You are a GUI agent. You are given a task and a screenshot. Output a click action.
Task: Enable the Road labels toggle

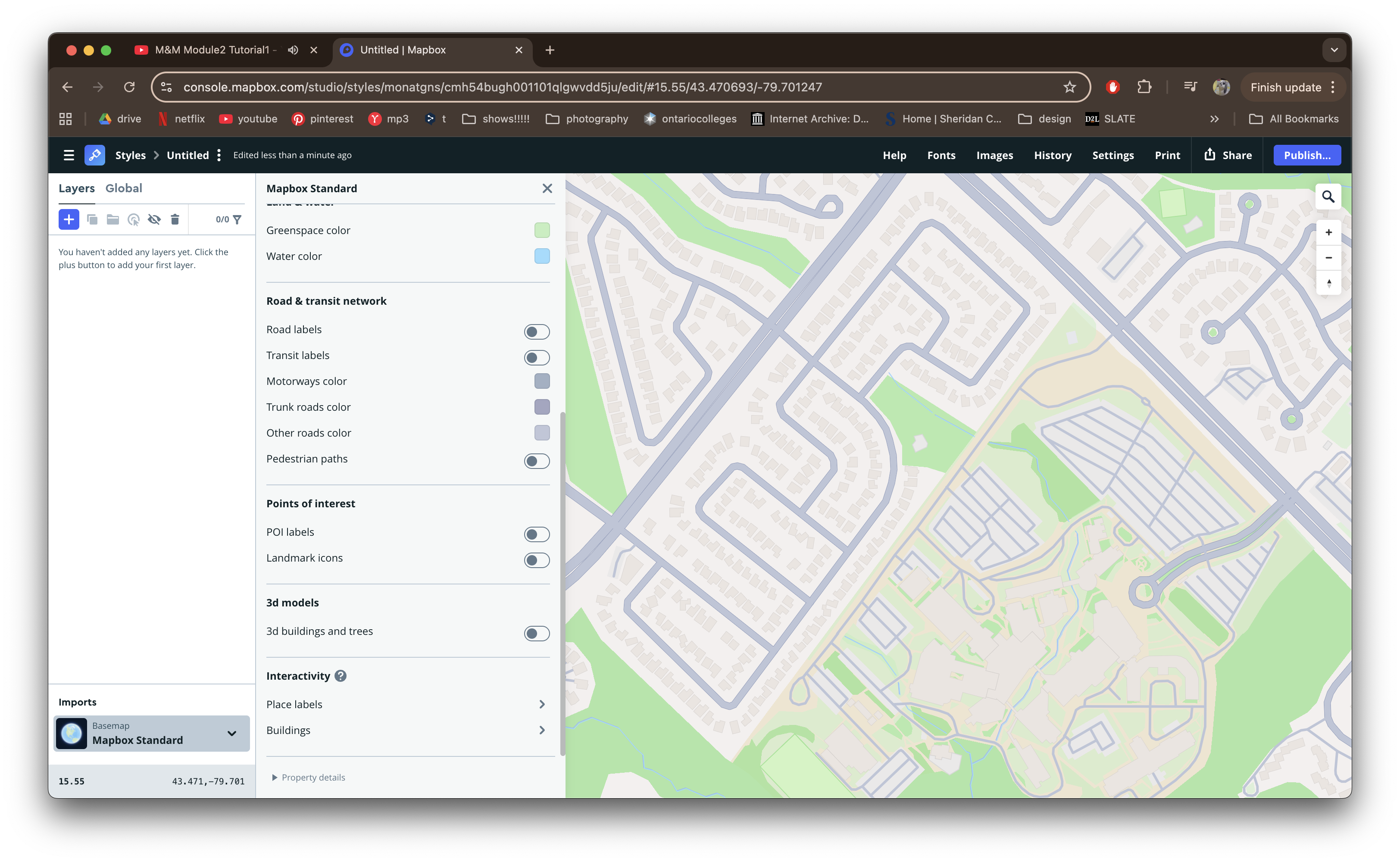[x=536, y=331]
